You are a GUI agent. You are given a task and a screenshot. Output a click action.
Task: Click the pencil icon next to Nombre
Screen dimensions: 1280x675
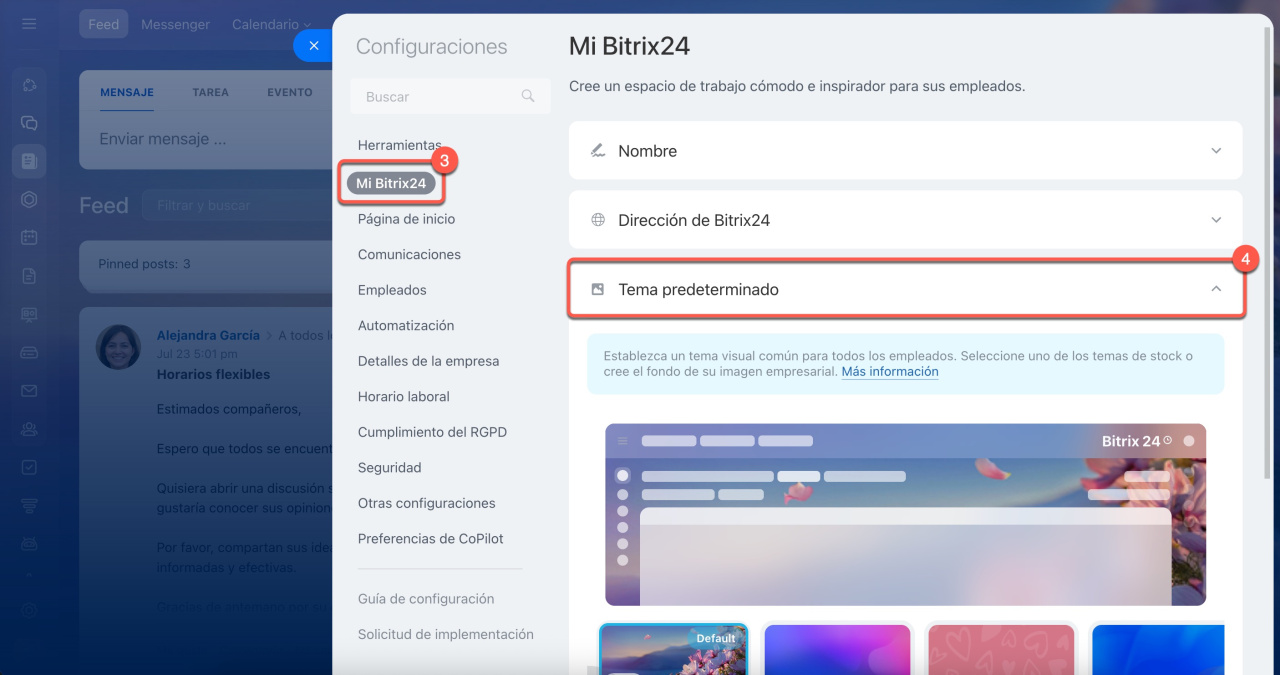(598, 151)
